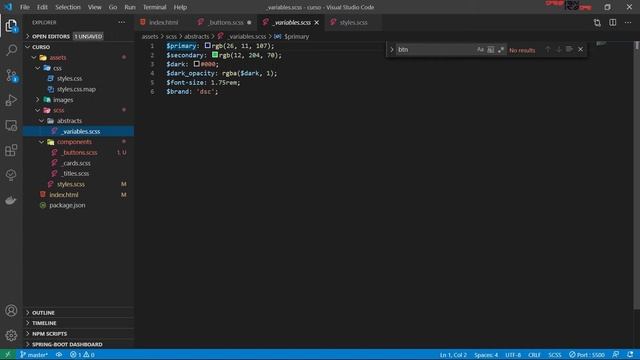
Task: Go to previous match in find widget
Action: click(x=548, y=49)
